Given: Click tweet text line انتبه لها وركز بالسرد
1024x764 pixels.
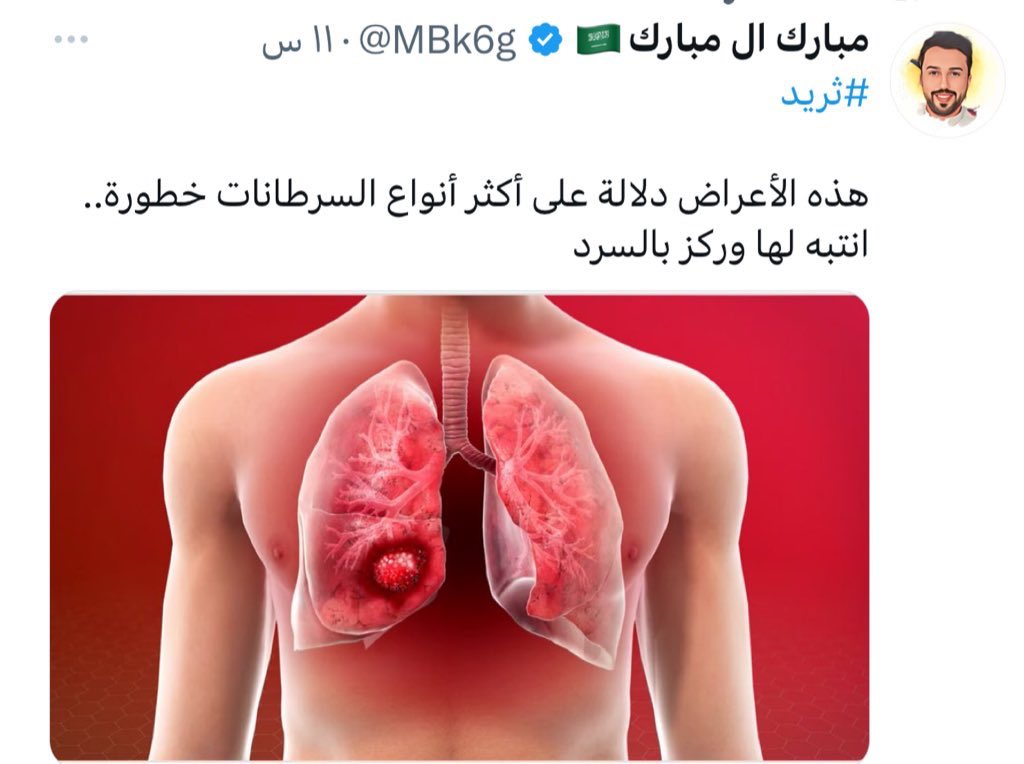Looking at the screenshot, I should [721, 246].
